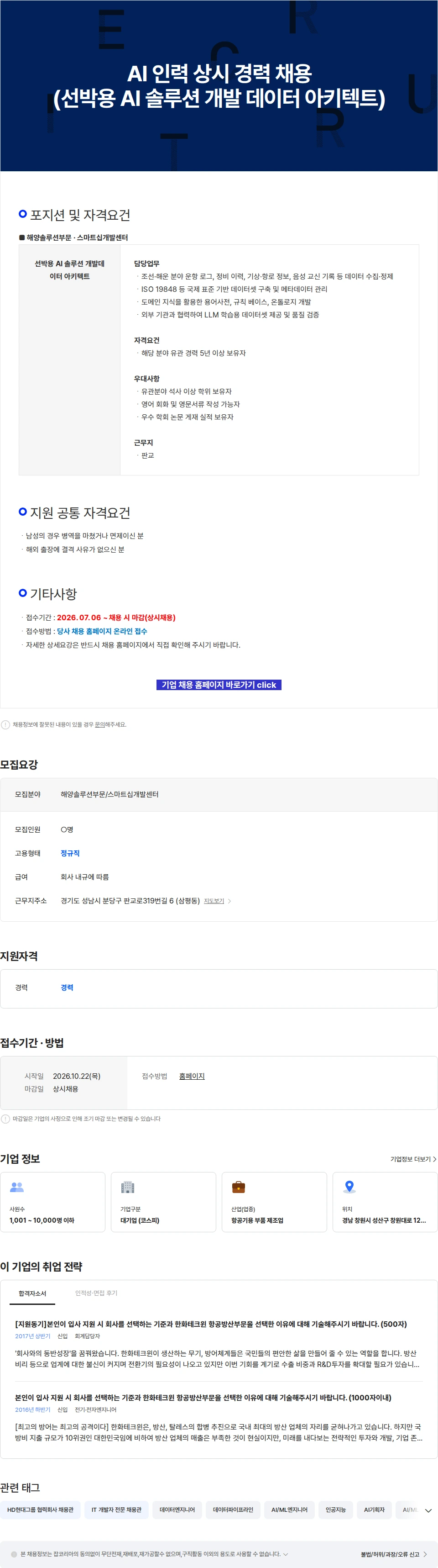Click the info icon beside 채용정보에 잘못된 내용
Viewport: 438px width, 1568px height.
(x=5, y=724)
